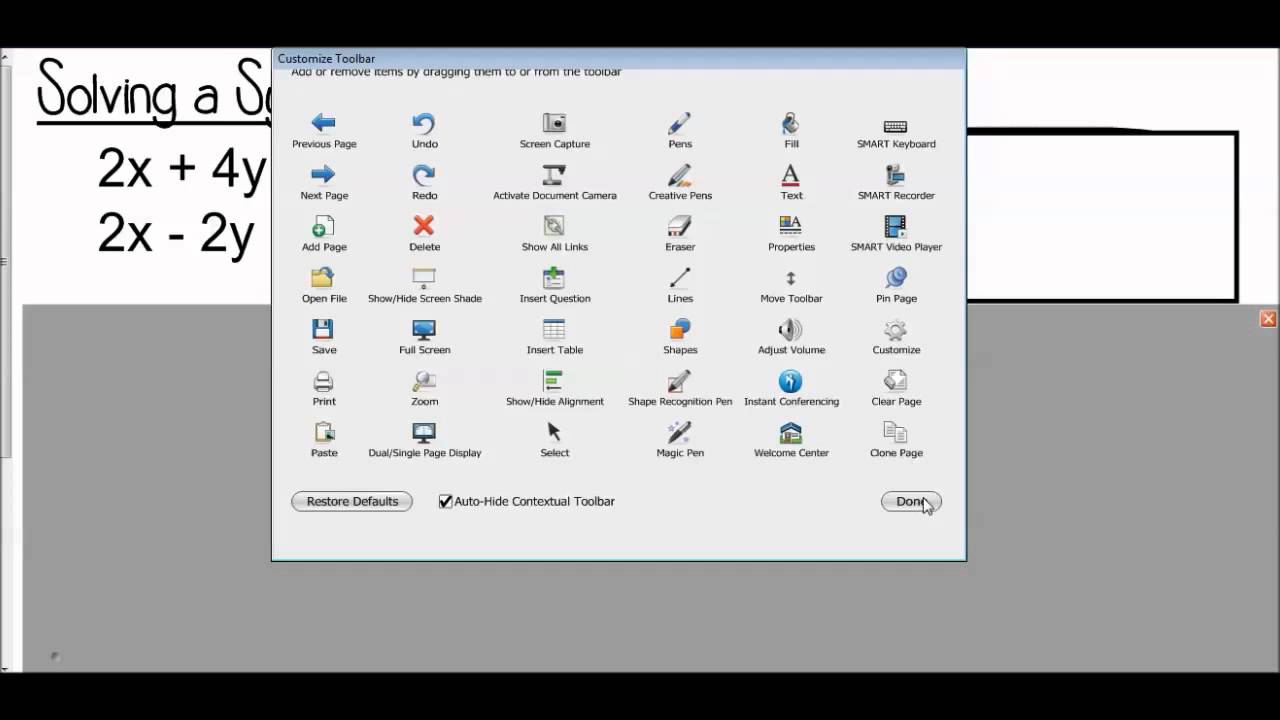The width and height of the screenshot is (1280, 720).
Task: Select the Magic Pen icon
Action: tap(680, 432)
